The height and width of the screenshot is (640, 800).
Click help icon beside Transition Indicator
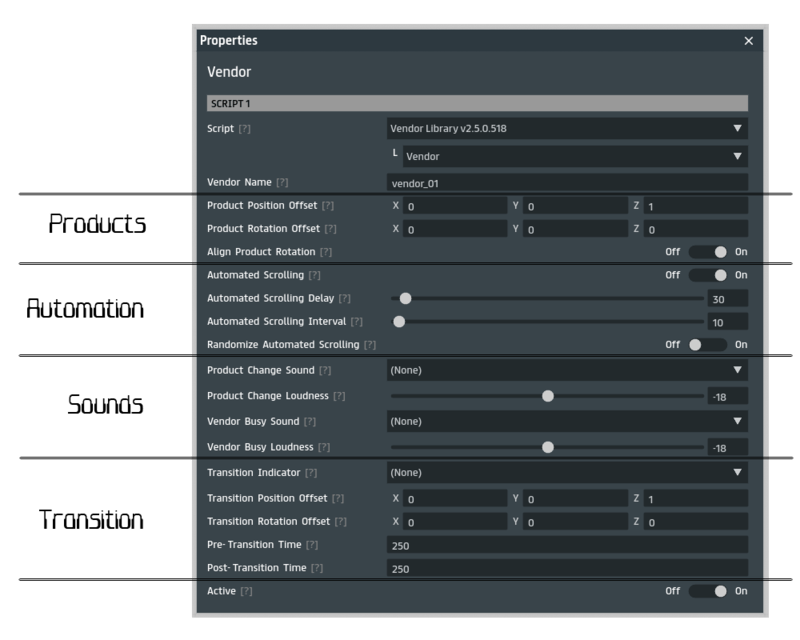(x=310, y=472)
